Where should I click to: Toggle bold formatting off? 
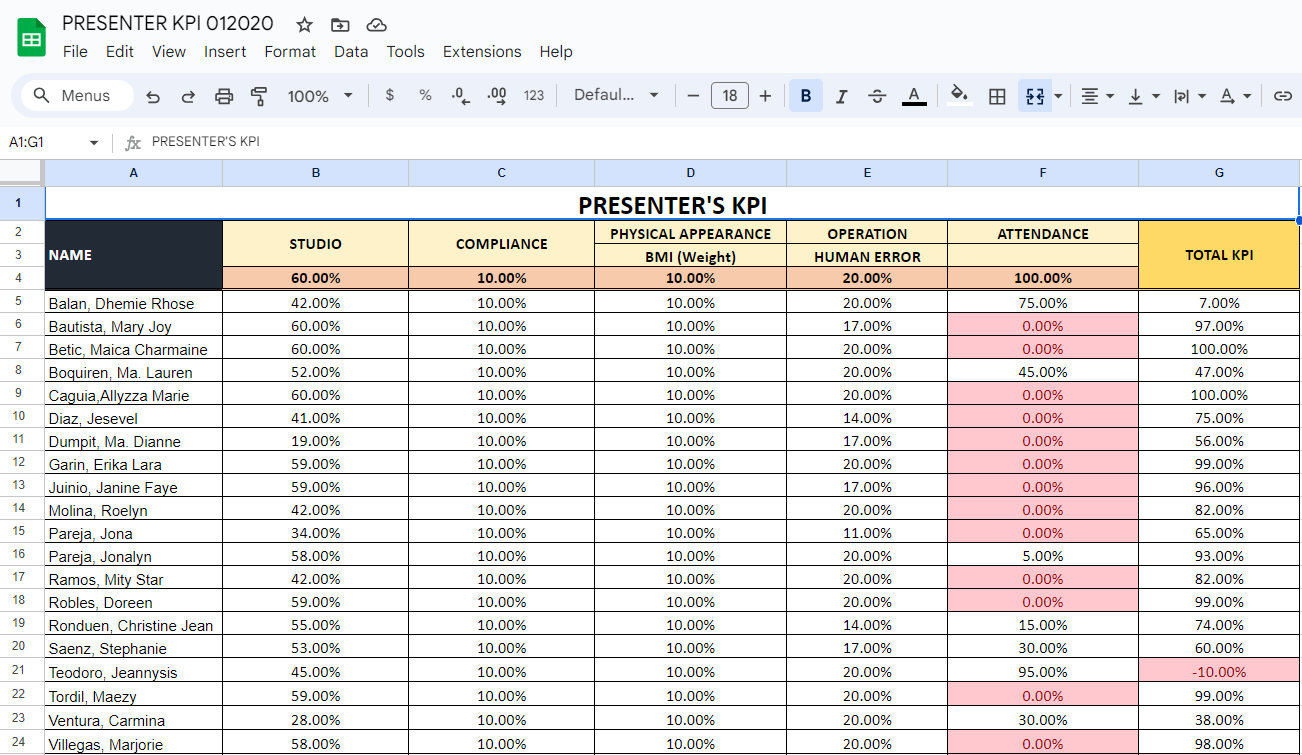805,96
